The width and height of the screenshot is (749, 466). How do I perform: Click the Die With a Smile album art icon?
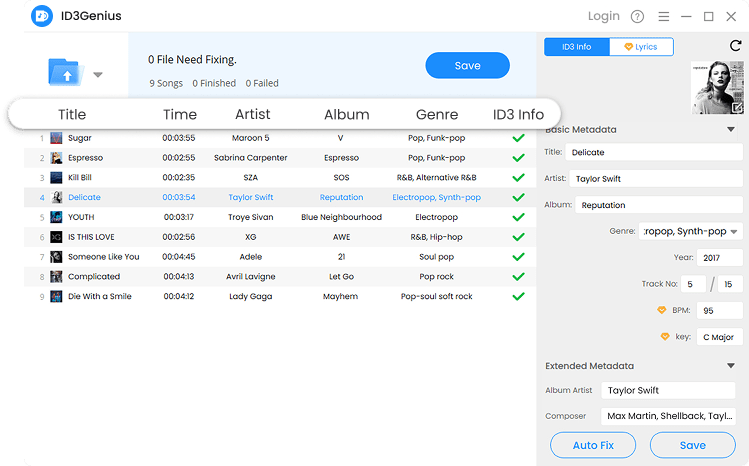[56, 297]
